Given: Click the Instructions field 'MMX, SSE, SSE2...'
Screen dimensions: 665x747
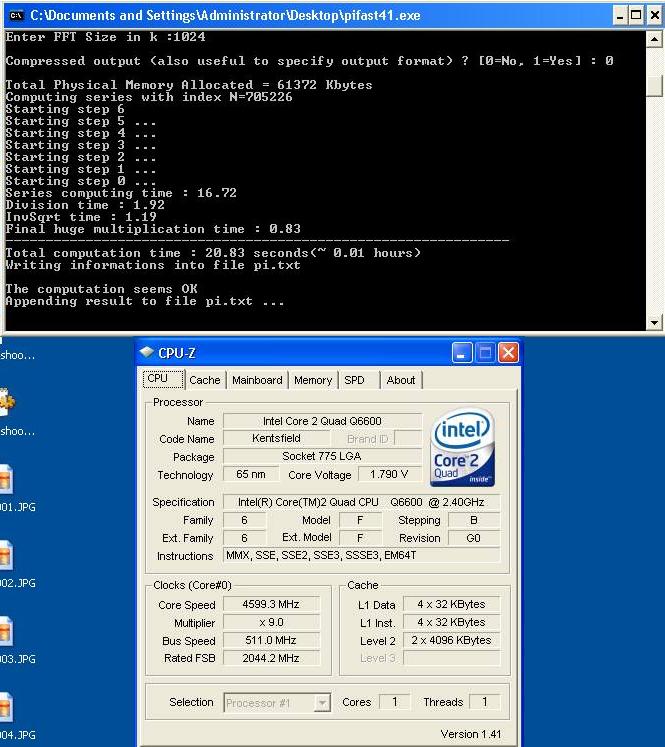Looking at the screenshot, I should click(362, 555).
